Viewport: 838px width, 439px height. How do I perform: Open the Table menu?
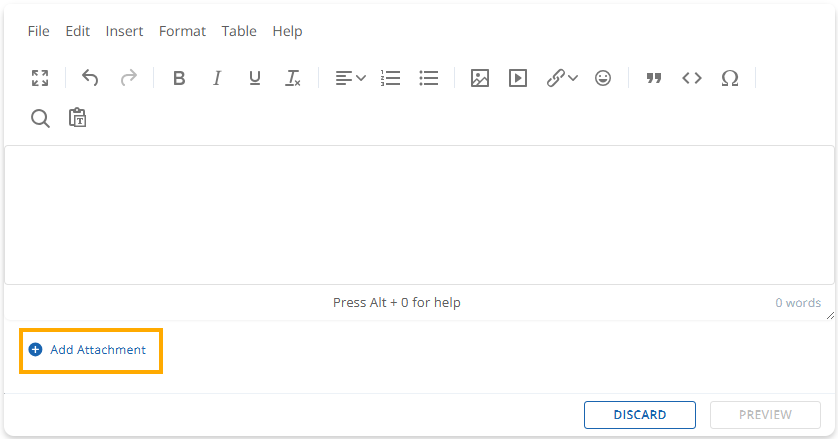pyautogui.click(x=239, y=31)
